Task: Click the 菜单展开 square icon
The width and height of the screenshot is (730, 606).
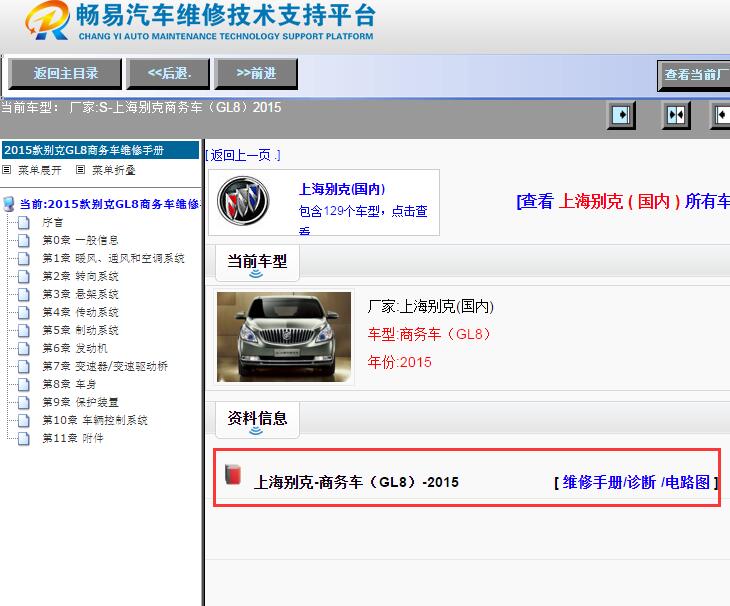Action: (x=7, y=170)
